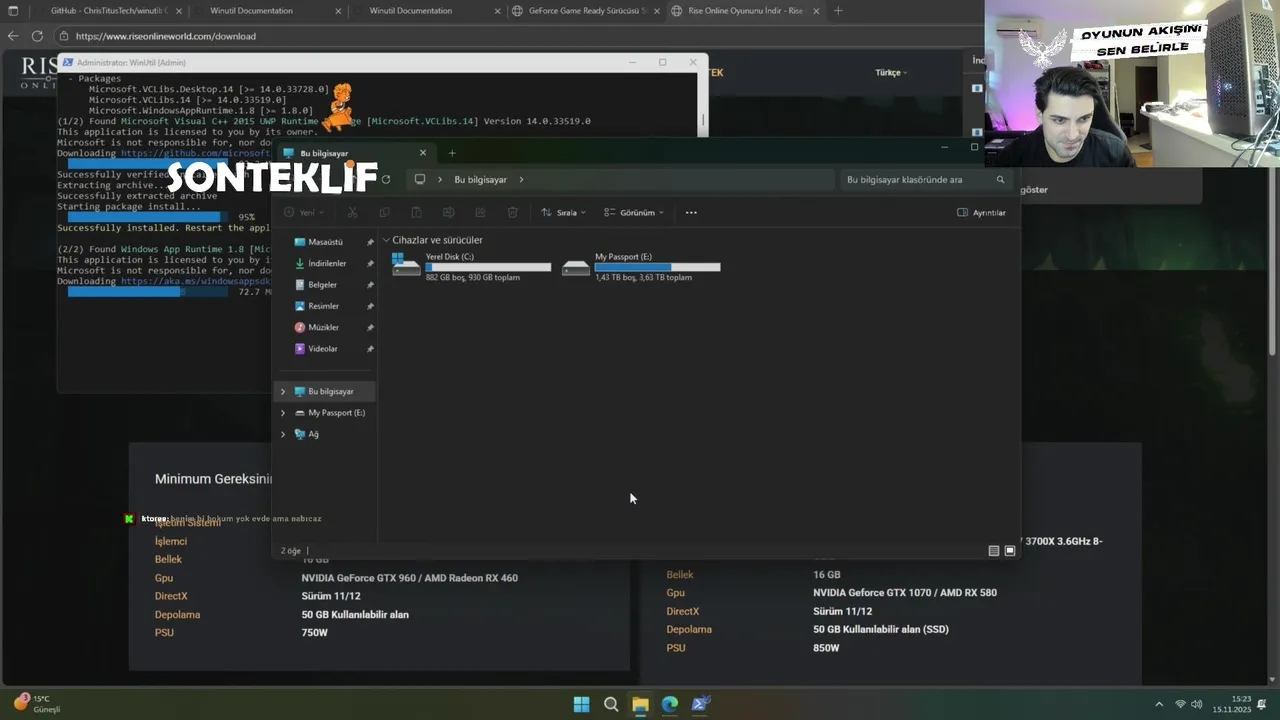Viewport: 1280px width, 720px height.
Task: Open the three-dots See more menu in Explorer
Action: pyautogui.click(x=691, y=212)
